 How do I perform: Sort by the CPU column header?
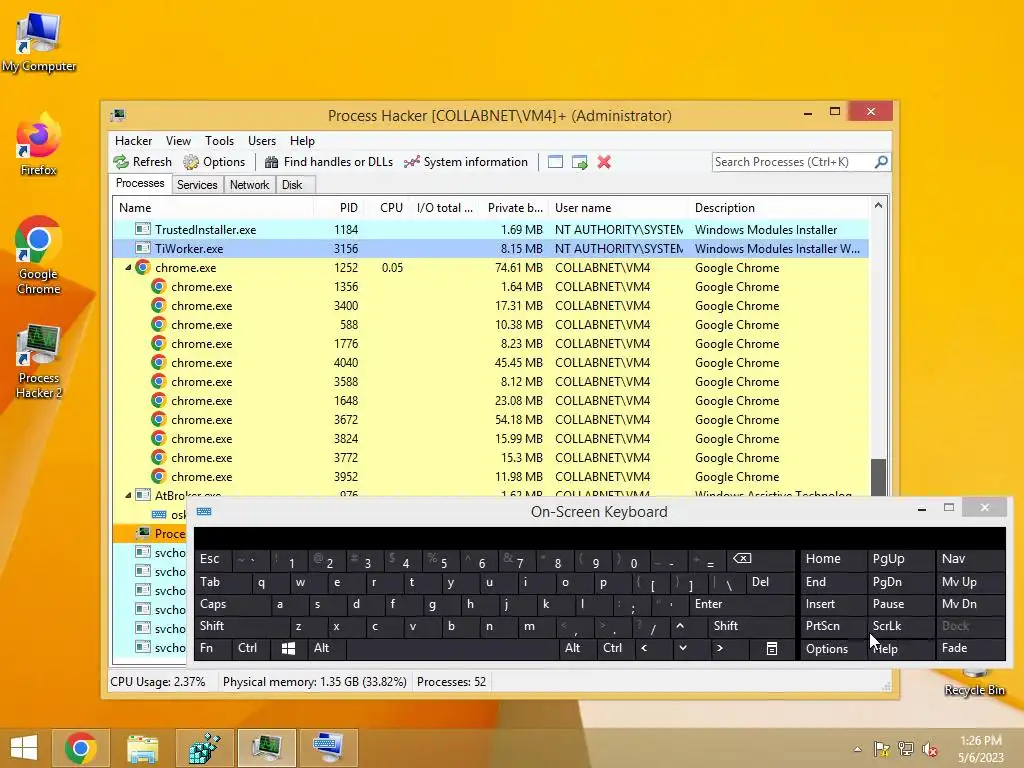pos(386,208)
